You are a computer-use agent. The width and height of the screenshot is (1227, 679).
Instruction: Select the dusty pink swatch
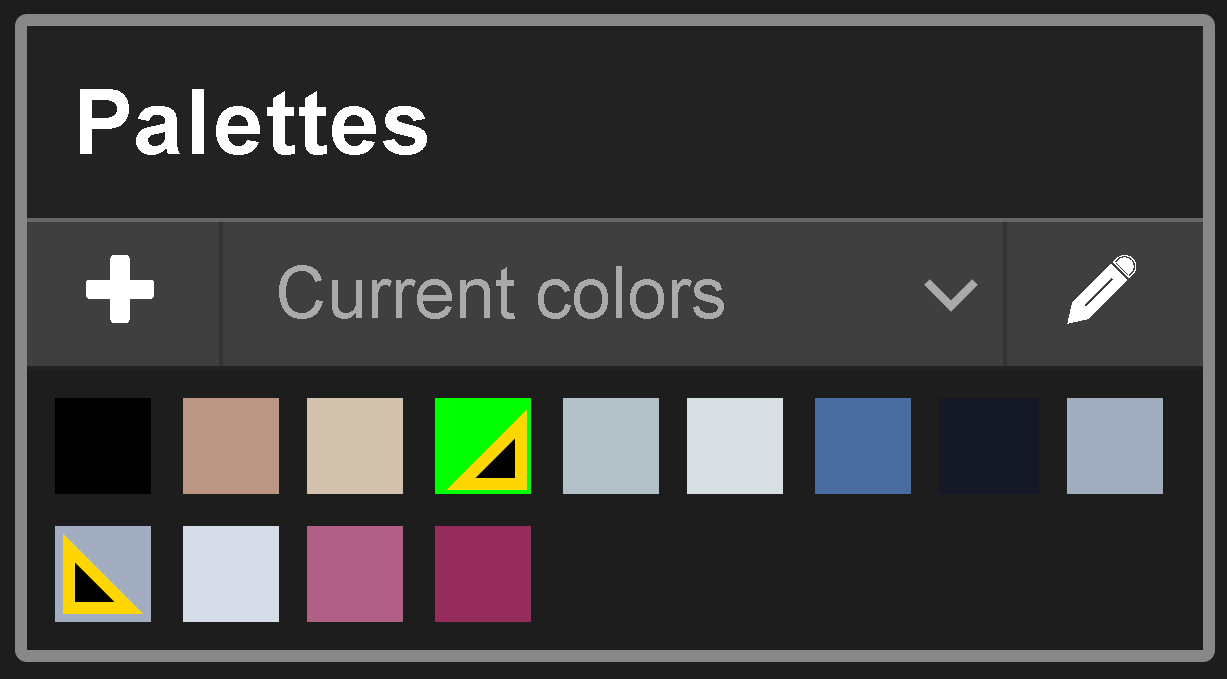[x=355, y=574]
